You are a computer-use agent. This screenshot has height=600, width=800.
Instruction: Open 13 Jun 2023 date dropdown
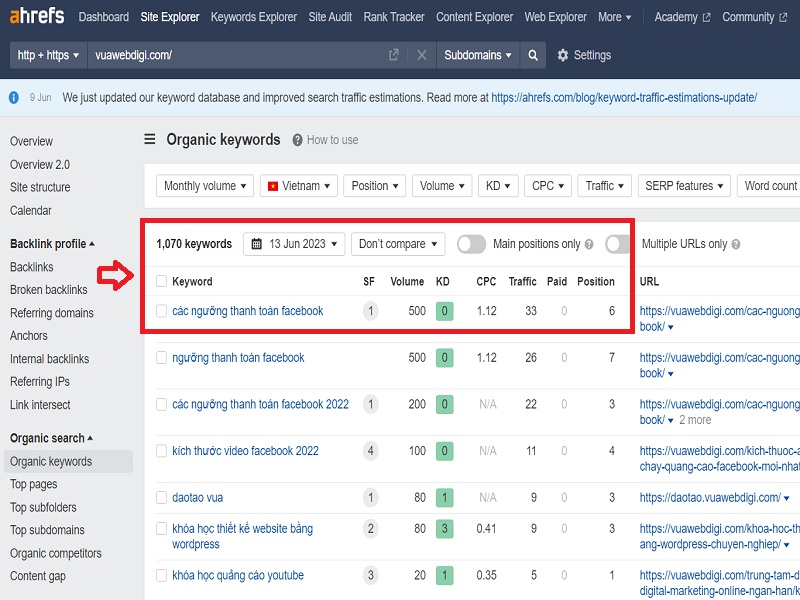[294, 244]
